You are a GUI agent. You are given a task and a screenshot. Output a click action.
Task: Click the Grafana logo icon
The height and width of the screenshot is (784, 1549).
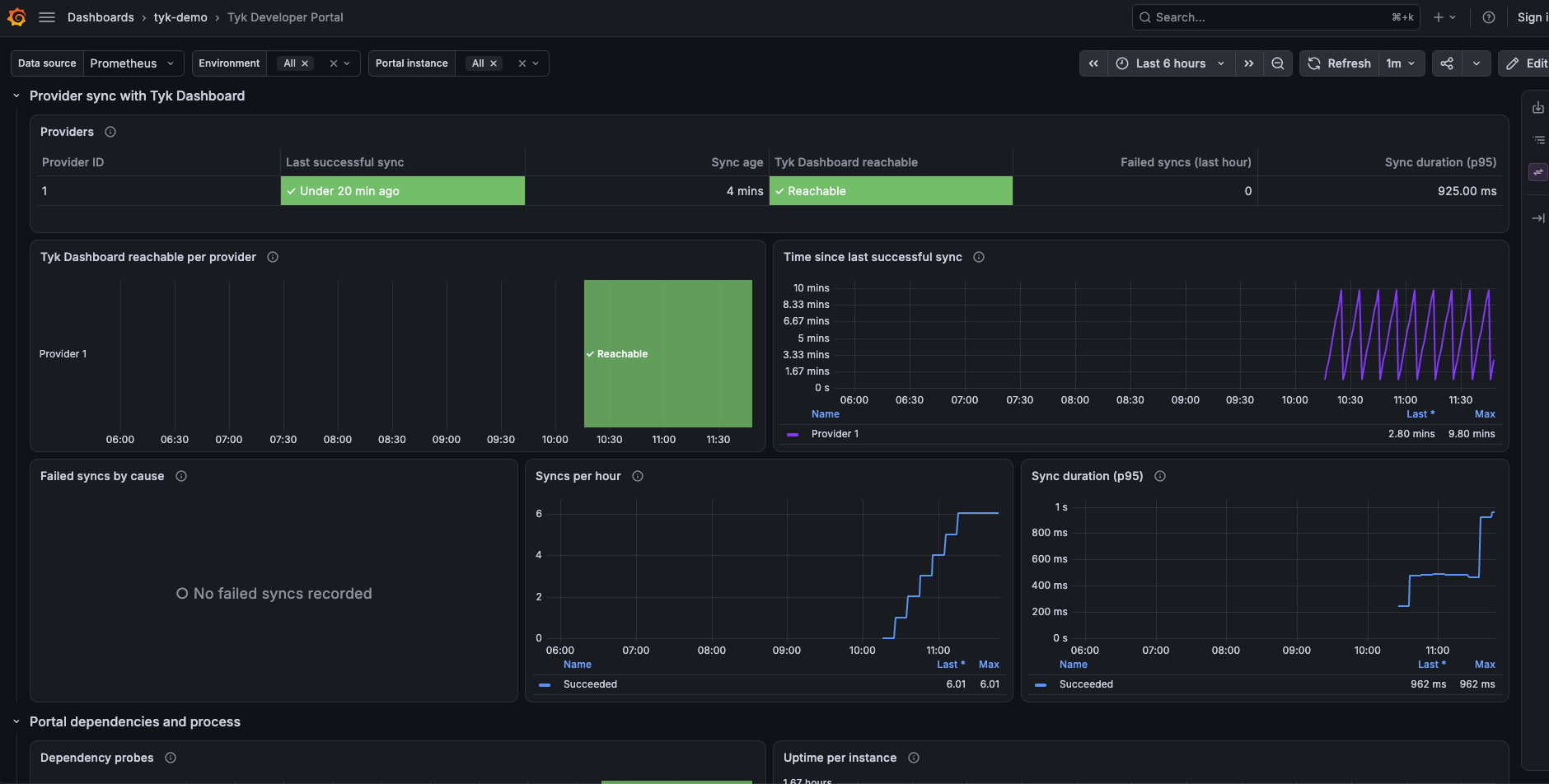tap(16, 17)
